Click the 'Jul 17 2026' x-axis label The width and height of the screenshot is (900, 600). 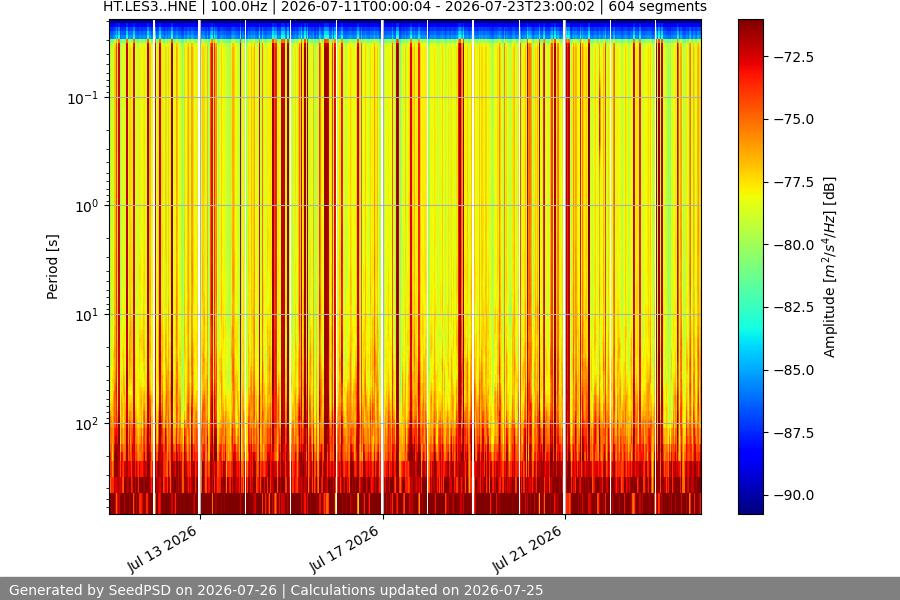(x=344, y=549)
